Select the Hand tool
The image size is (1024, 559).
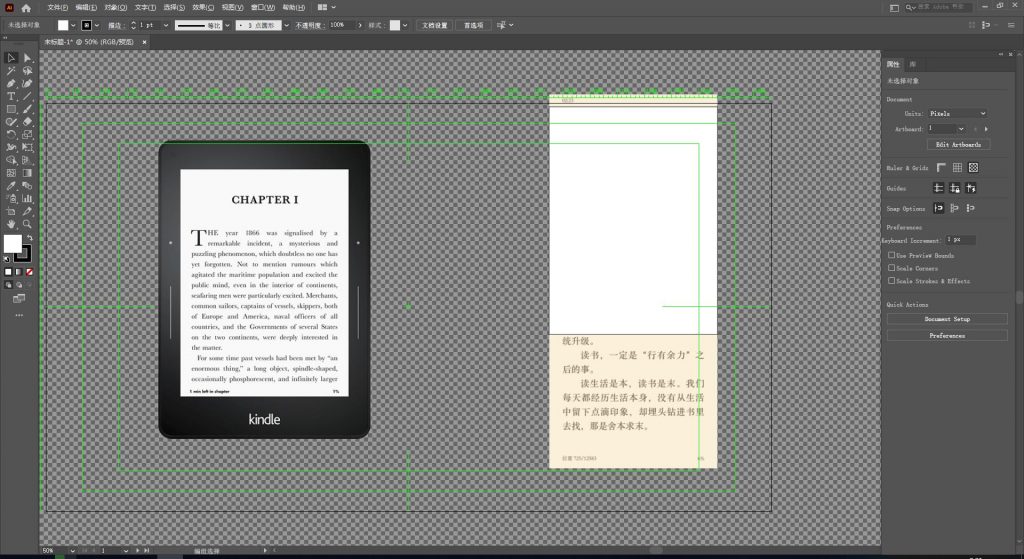(11, 224)
